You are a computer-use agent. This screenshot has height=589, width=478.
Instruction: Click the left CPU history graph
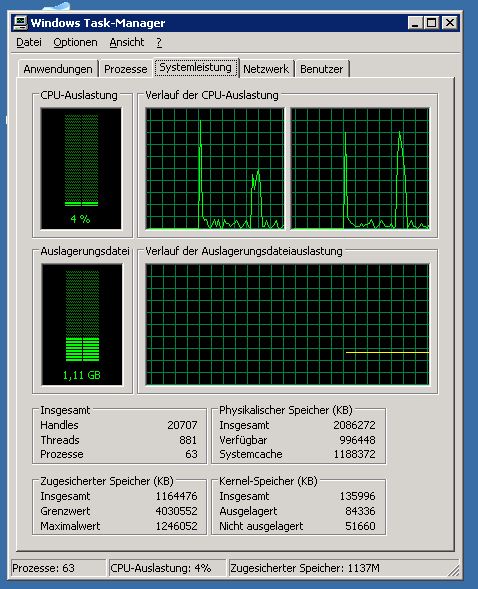215,168
